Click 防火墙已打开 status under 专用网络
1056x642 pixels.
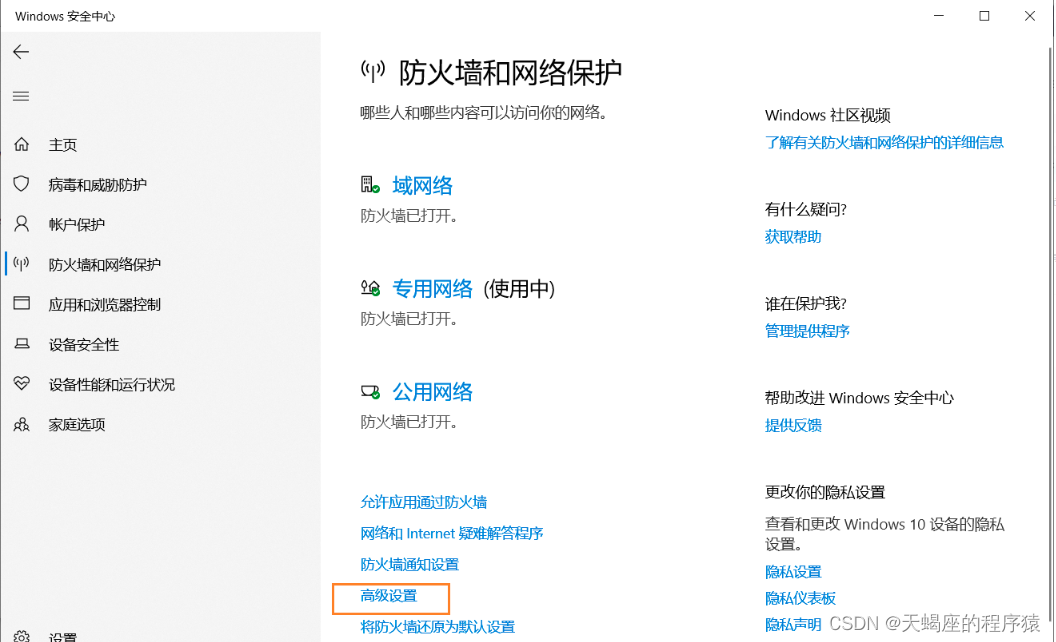click(x=409, y=319)
